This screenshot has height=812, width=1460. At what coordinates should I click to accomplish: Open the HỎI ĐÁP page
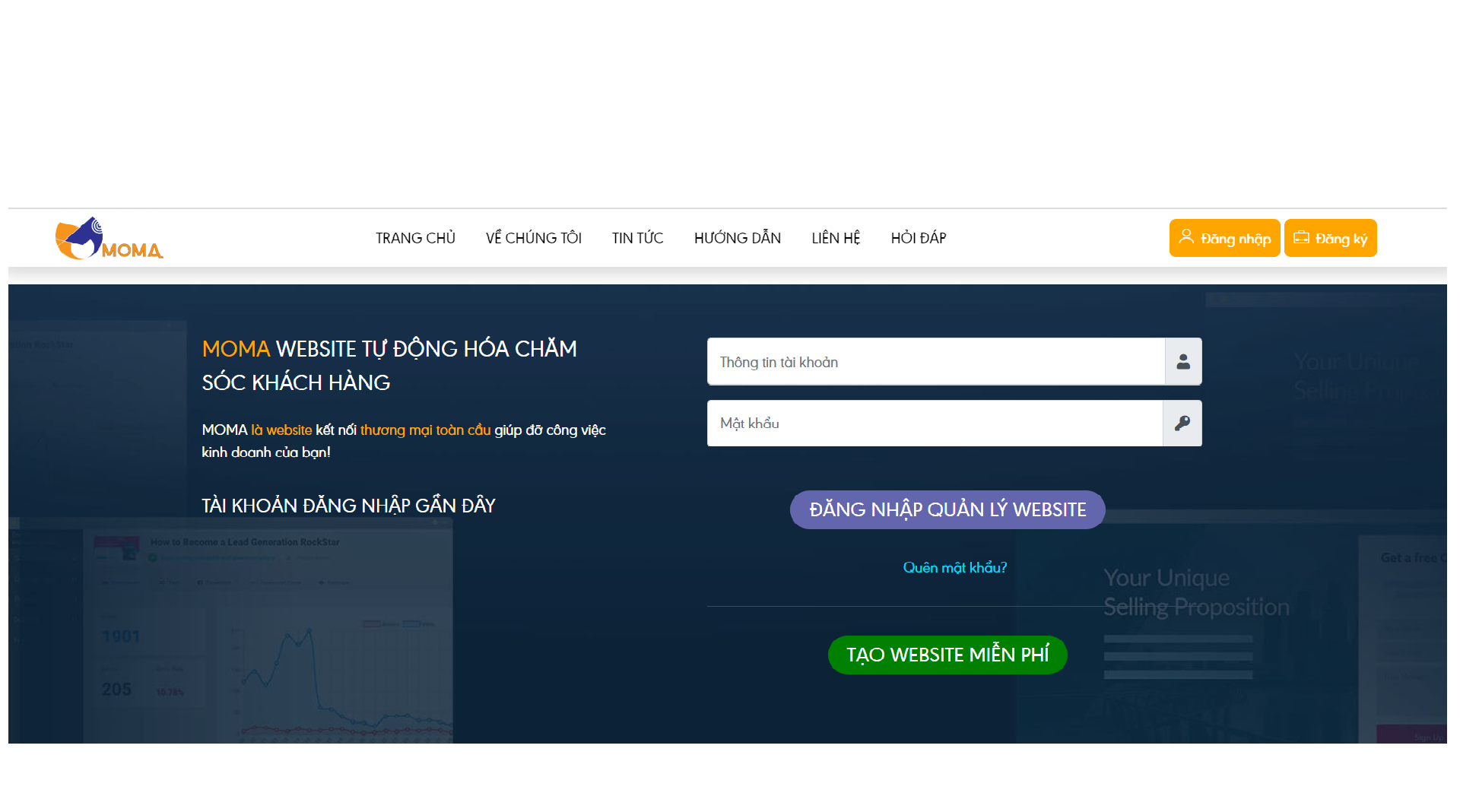point(918,239)
